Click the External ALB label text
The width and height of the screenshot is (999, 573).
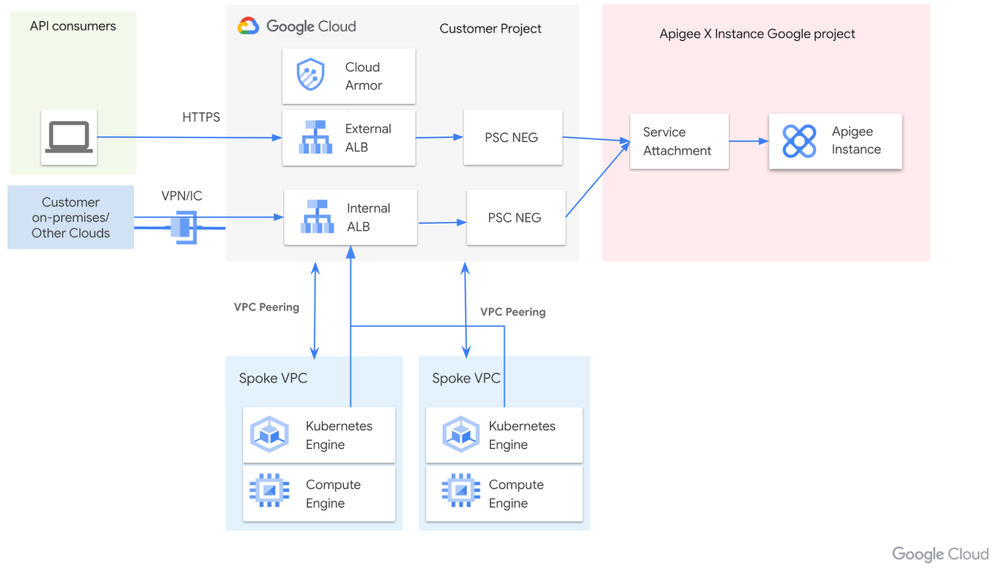point(368,138)
